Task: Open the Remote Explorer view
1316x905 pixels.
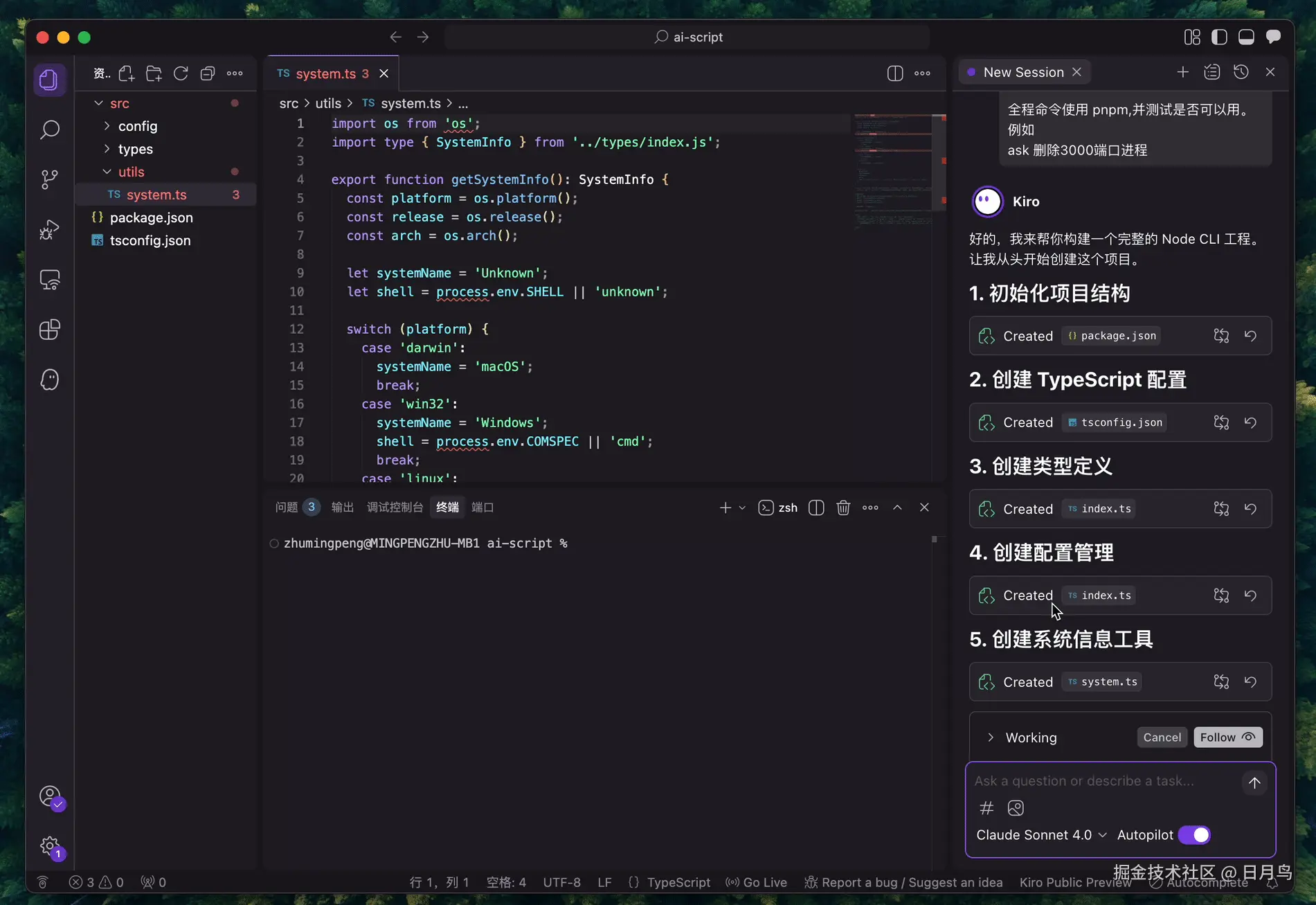Action: (x=49, y=280)
